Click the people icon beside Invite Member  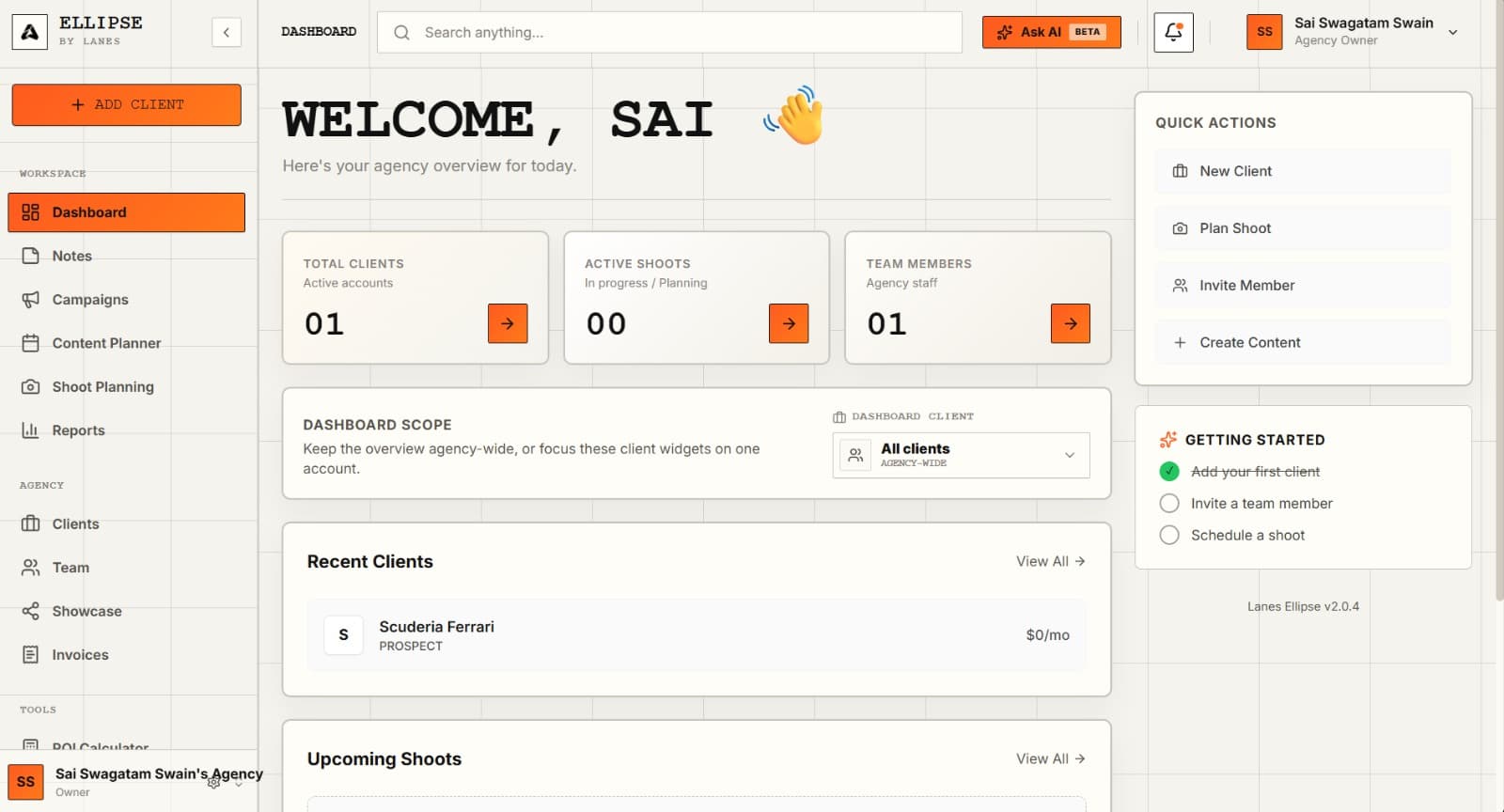[1180, 286]
